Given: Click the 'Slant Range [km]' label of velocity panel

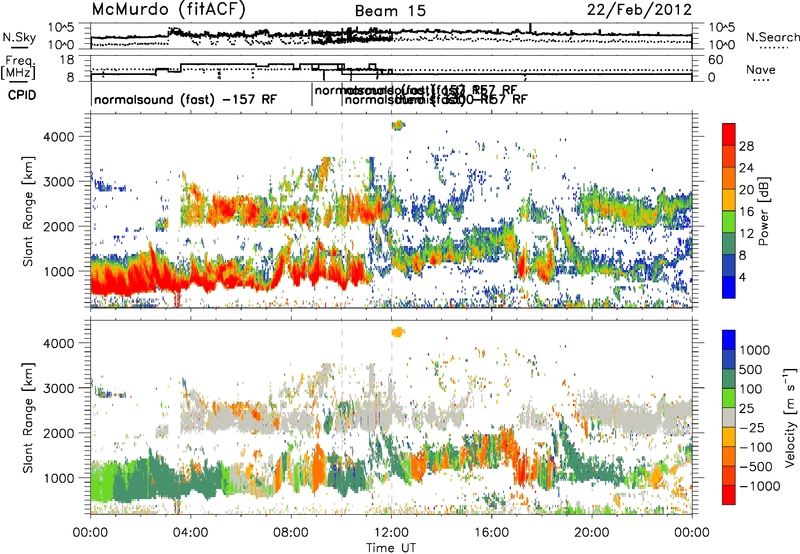Looking at the screenshot, I should [x=28, y=417].
